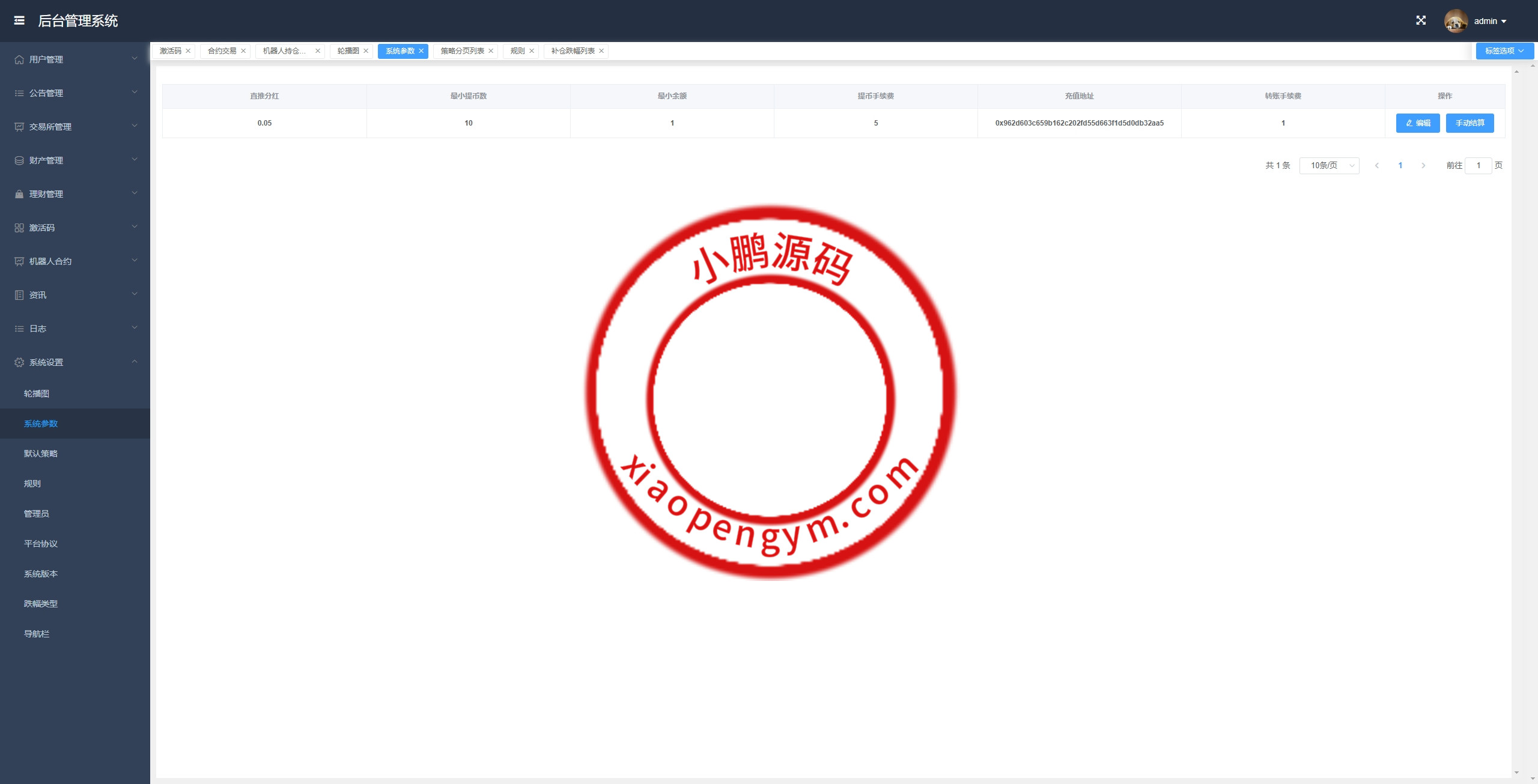
Task: Click the 系统设置 gear icon
Action: 17,362
